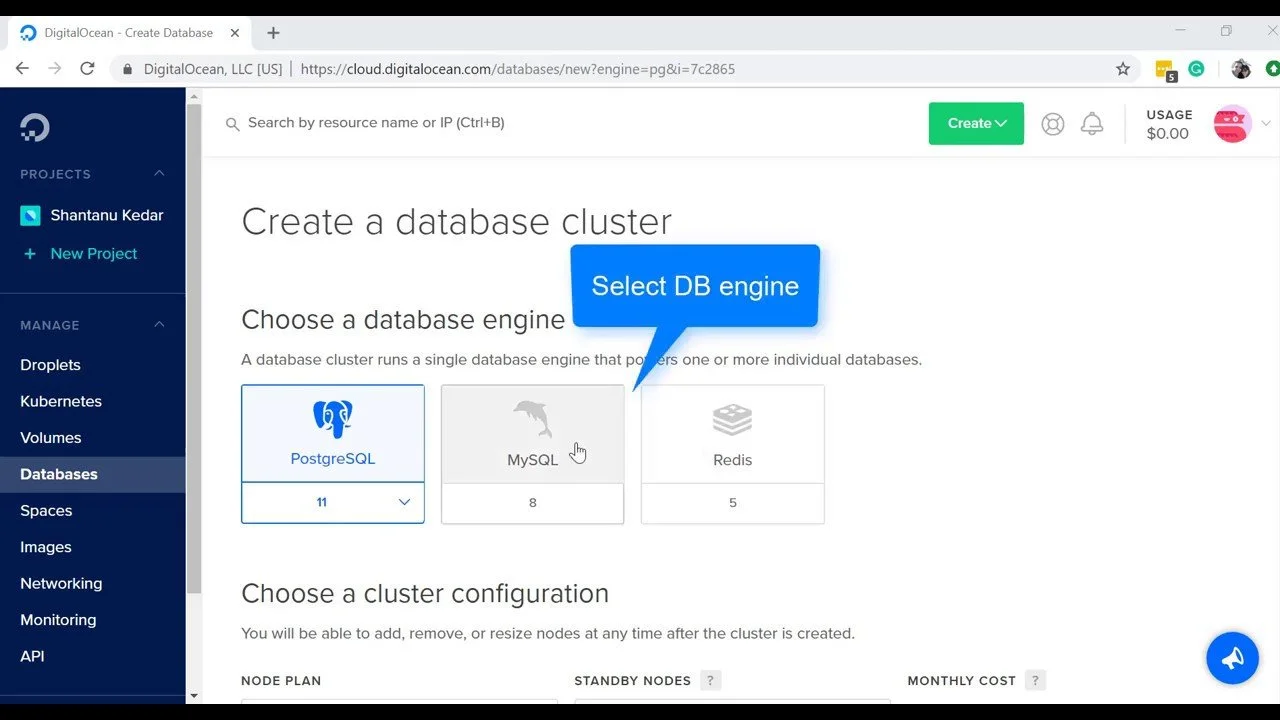This screenshot has width=1280, height=720.
Task: Open the Redis version 5 selector
Action: click(733, 503)
